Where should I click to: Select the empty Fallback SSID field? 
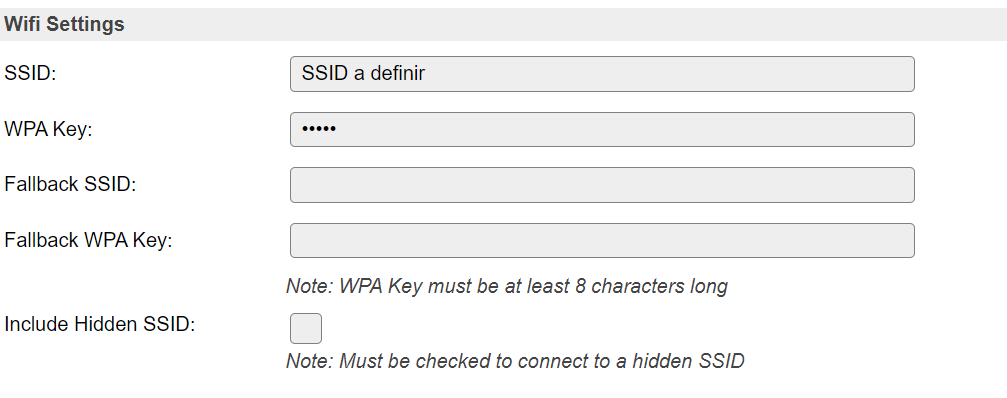[602, 185]
